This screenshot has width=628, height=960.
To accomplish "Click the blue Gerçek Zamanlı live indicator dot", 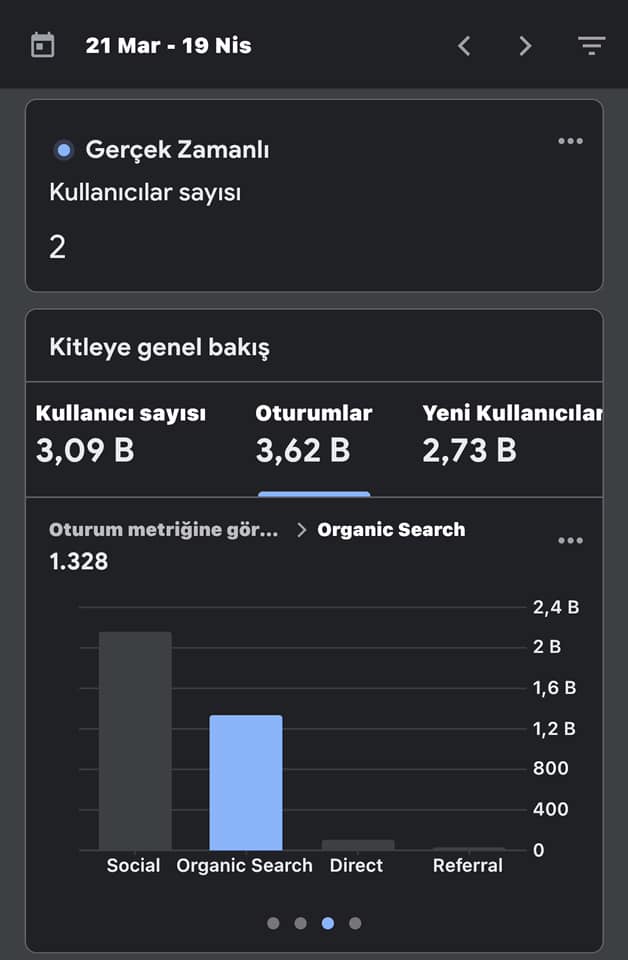I will click(64, 150).
